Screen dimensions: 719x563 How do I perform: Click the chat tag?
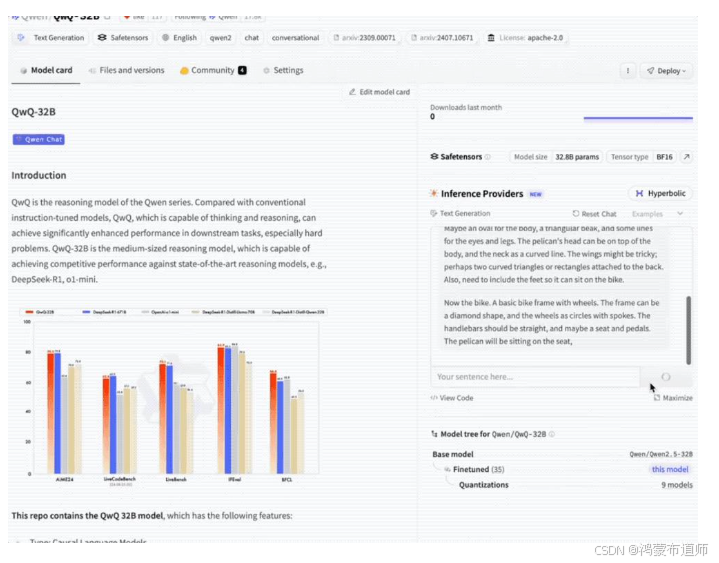(x=251, y=38)
